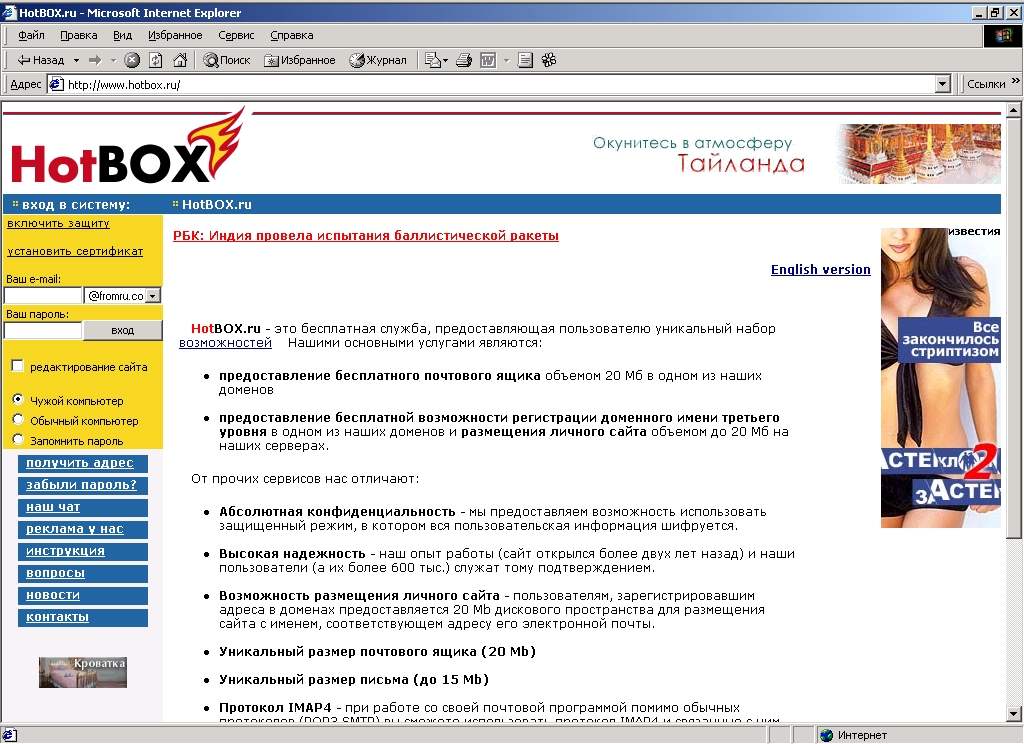This screenshot has height=744, width=1024.
Task: Expand the Mail icon dropdown arrow
Action: 445,60
